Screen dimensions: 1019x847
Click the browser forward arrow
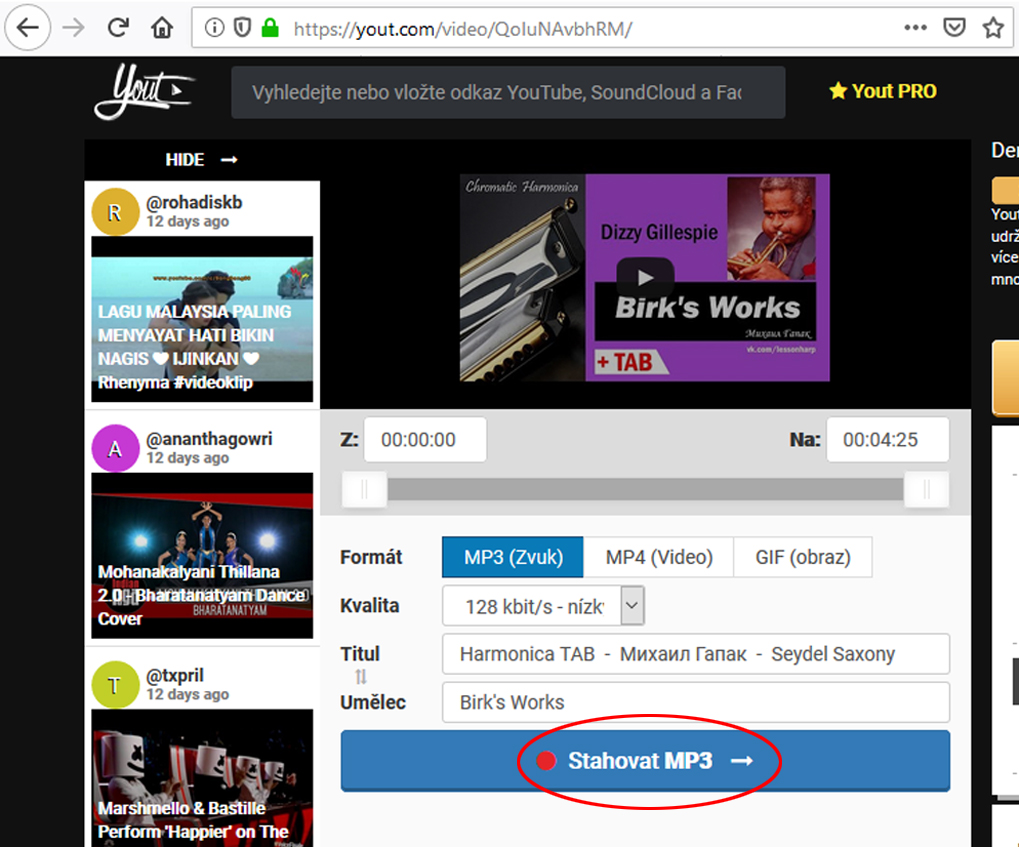(x=73, y=28)
